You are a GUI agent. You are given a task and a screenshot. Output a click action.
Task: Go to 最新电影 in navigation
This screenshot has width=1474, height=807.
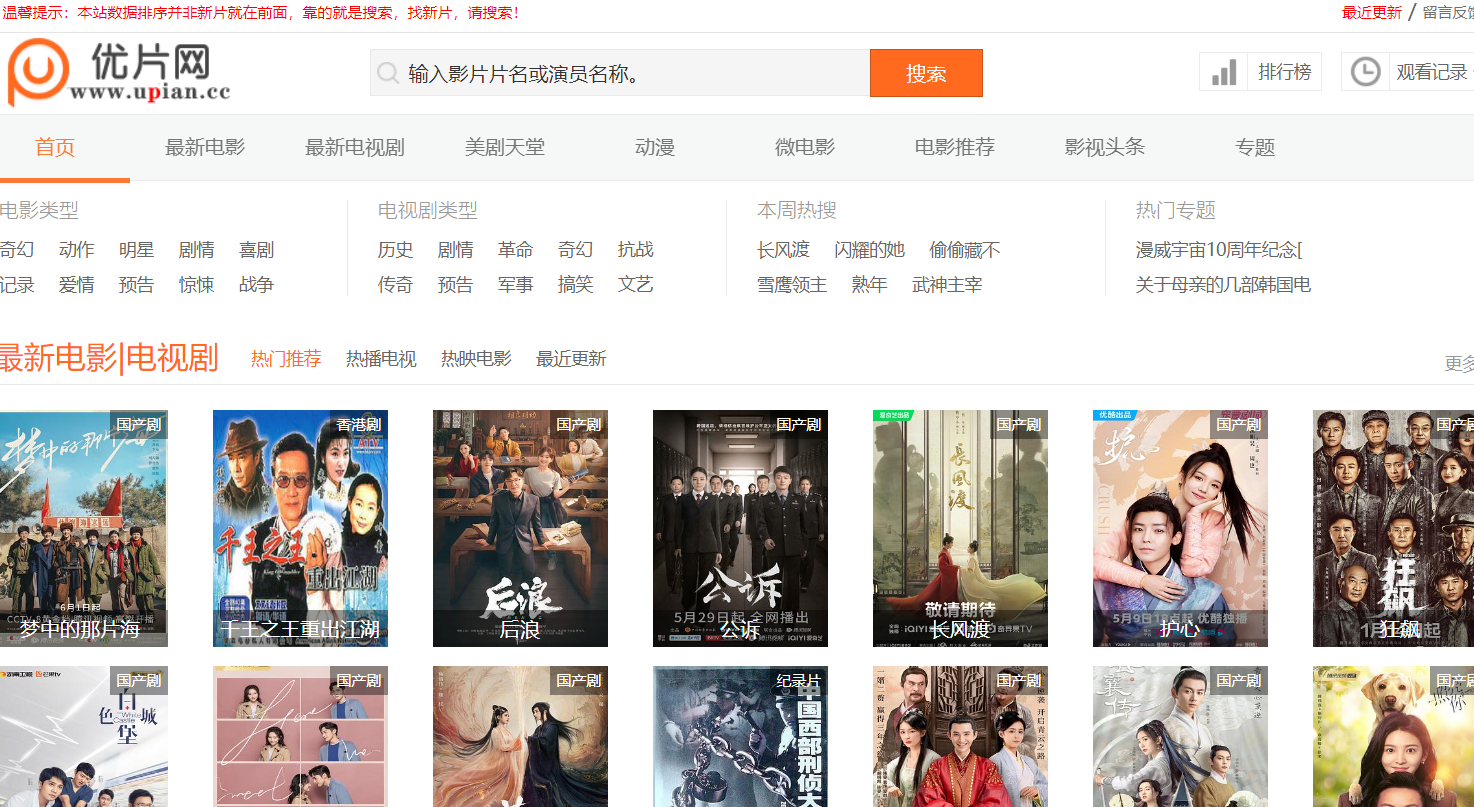205,147
